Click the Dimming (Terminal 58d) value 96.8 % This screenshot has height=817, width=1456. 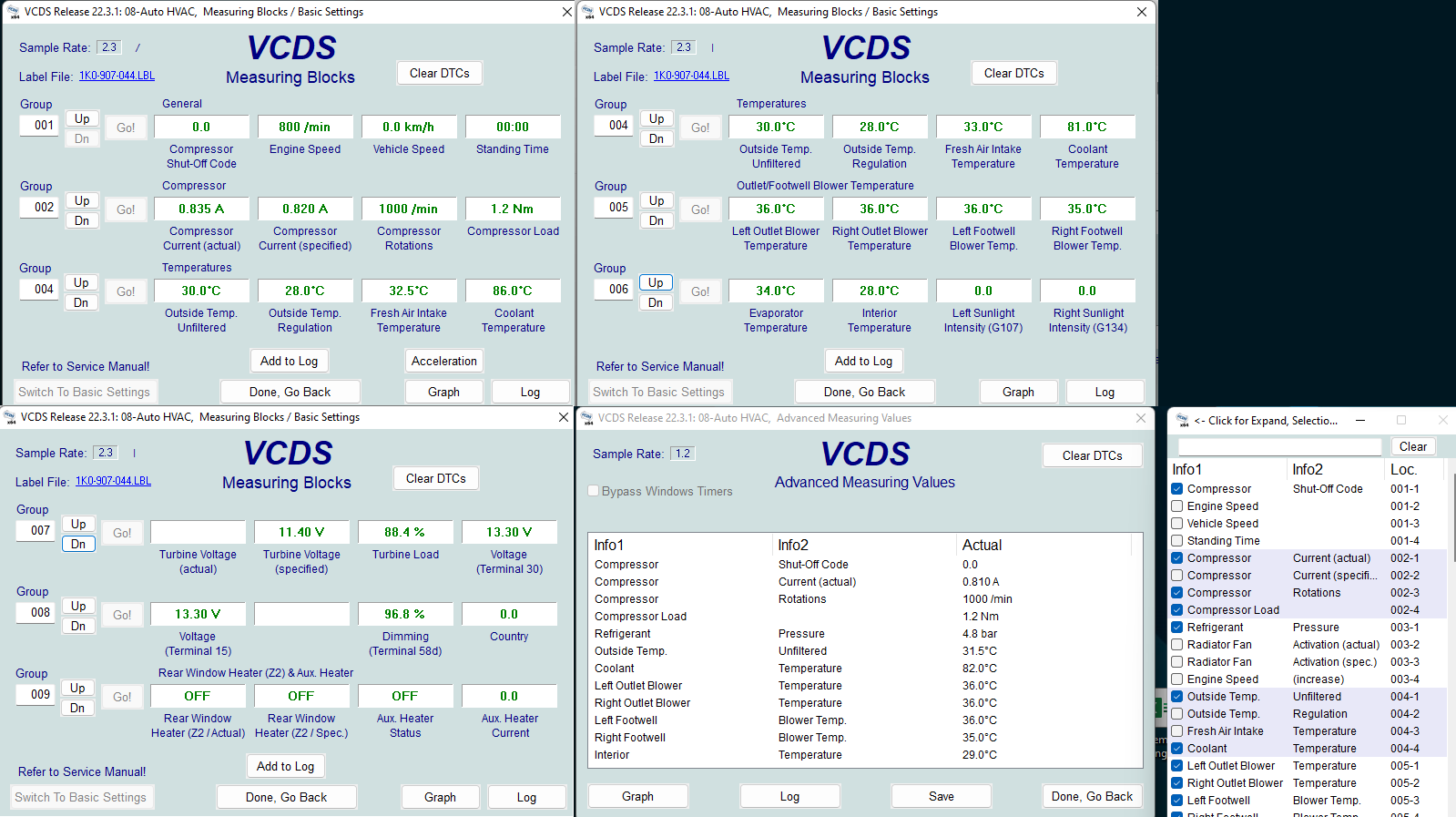(x=405, y=614)
